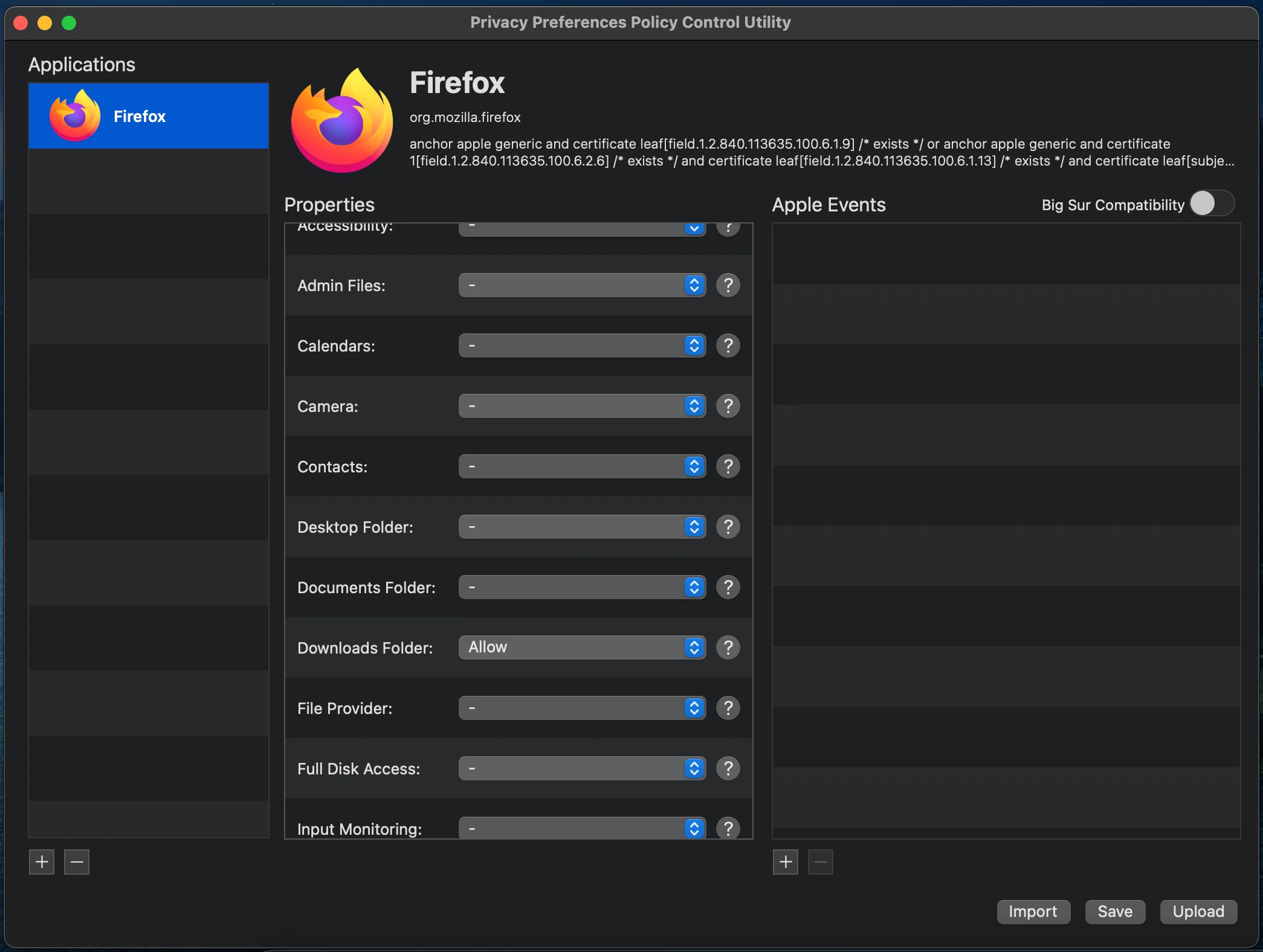Click the code requirement anchor text
Image resolution: width=1263 pixels, height=952 pixels.
(x=822, y=152)
